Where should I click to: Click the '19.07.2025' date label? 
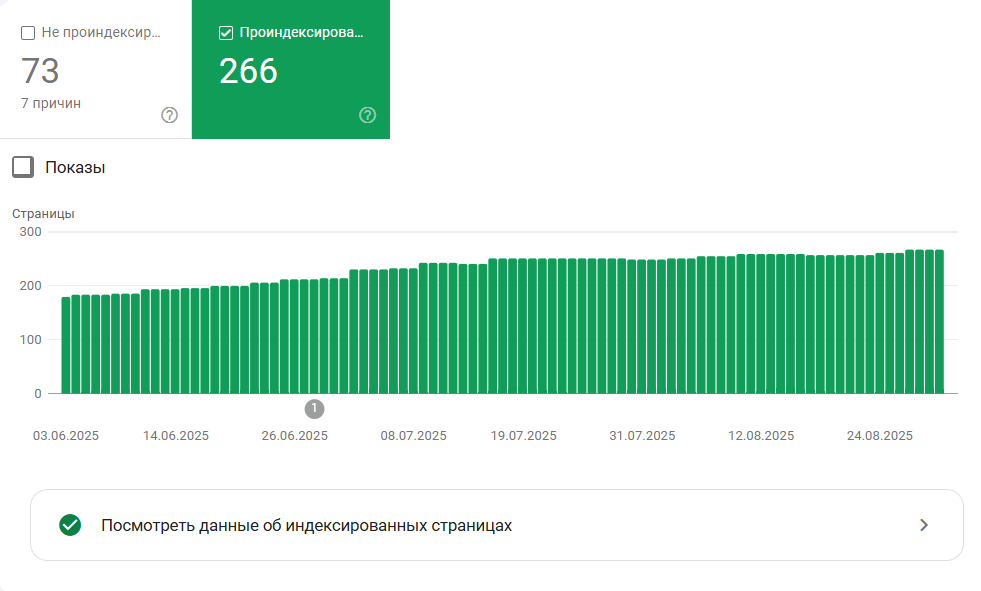pyautogui.click(x=524, y=436)
